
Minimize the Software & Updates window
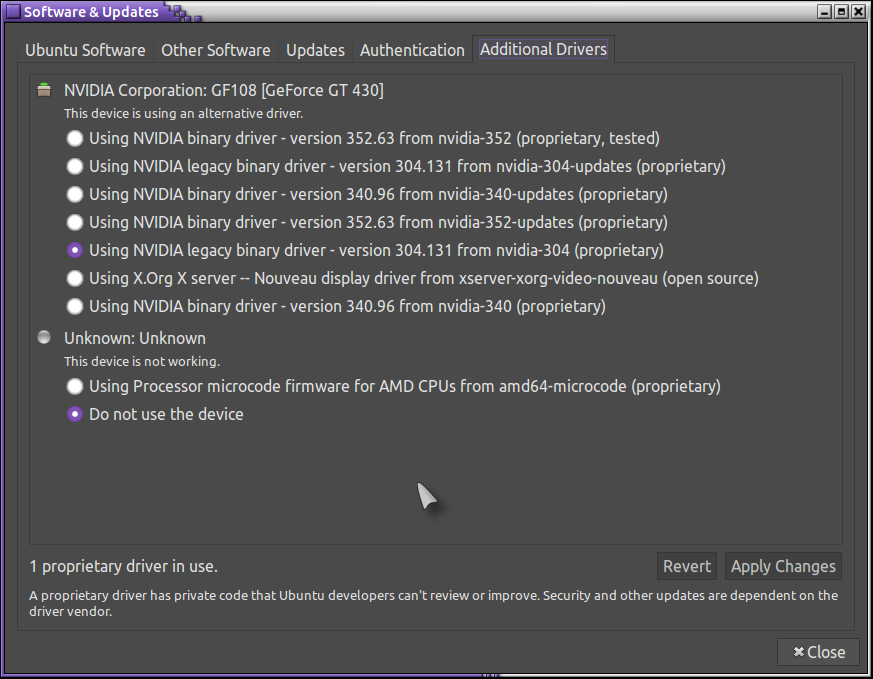[825, 11]
